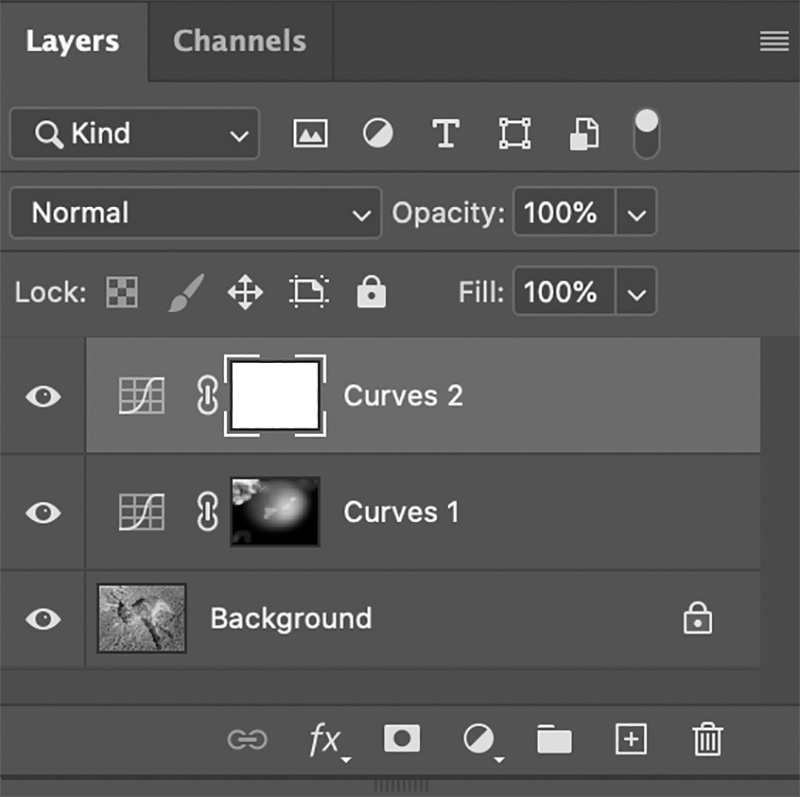The height and width of the screenshot is (797, 800).
Task: Select the Curves 1 layer mask thumbnail
Action: pos(275,512)
